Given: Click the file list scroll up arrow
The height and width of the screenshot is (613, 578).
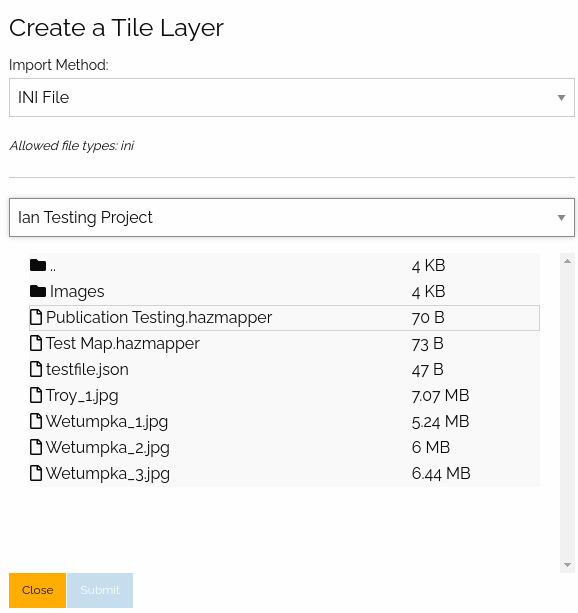Looking at the screenshot, I should coord(567,261).
